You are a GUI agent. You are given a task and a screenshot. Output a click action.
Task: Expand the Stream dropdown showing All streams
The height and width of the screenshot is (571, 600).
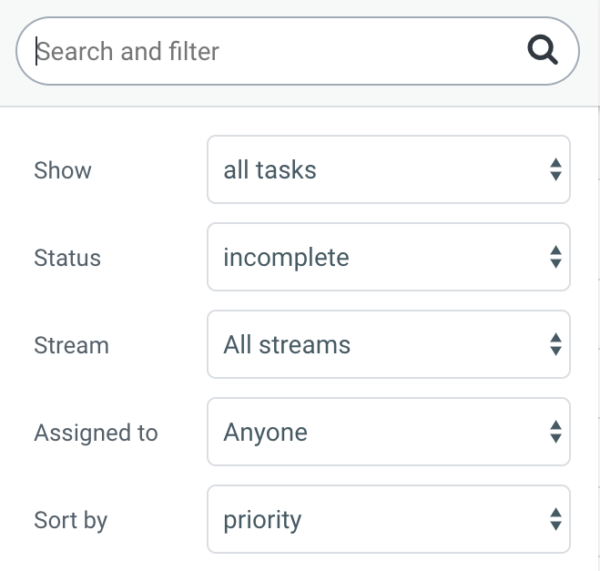pos(388,344)
